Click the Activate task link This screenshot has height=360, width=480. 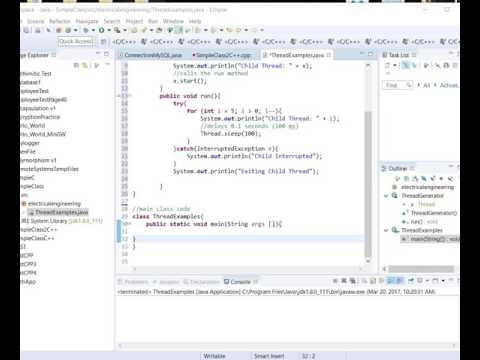coord(449,85)
